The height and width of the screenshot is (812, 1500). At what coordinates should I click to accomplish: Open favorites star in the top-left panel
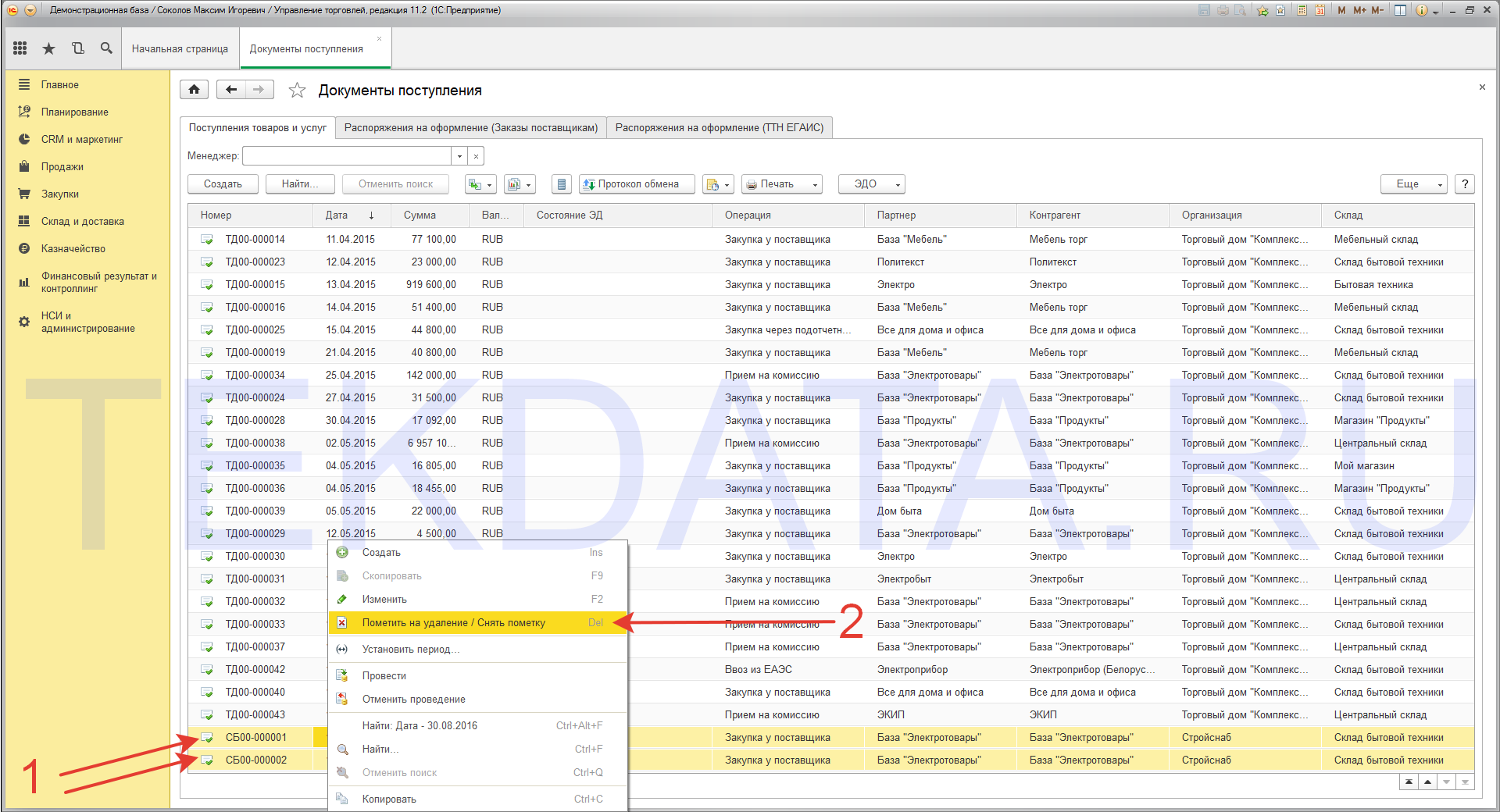(48, 48)
